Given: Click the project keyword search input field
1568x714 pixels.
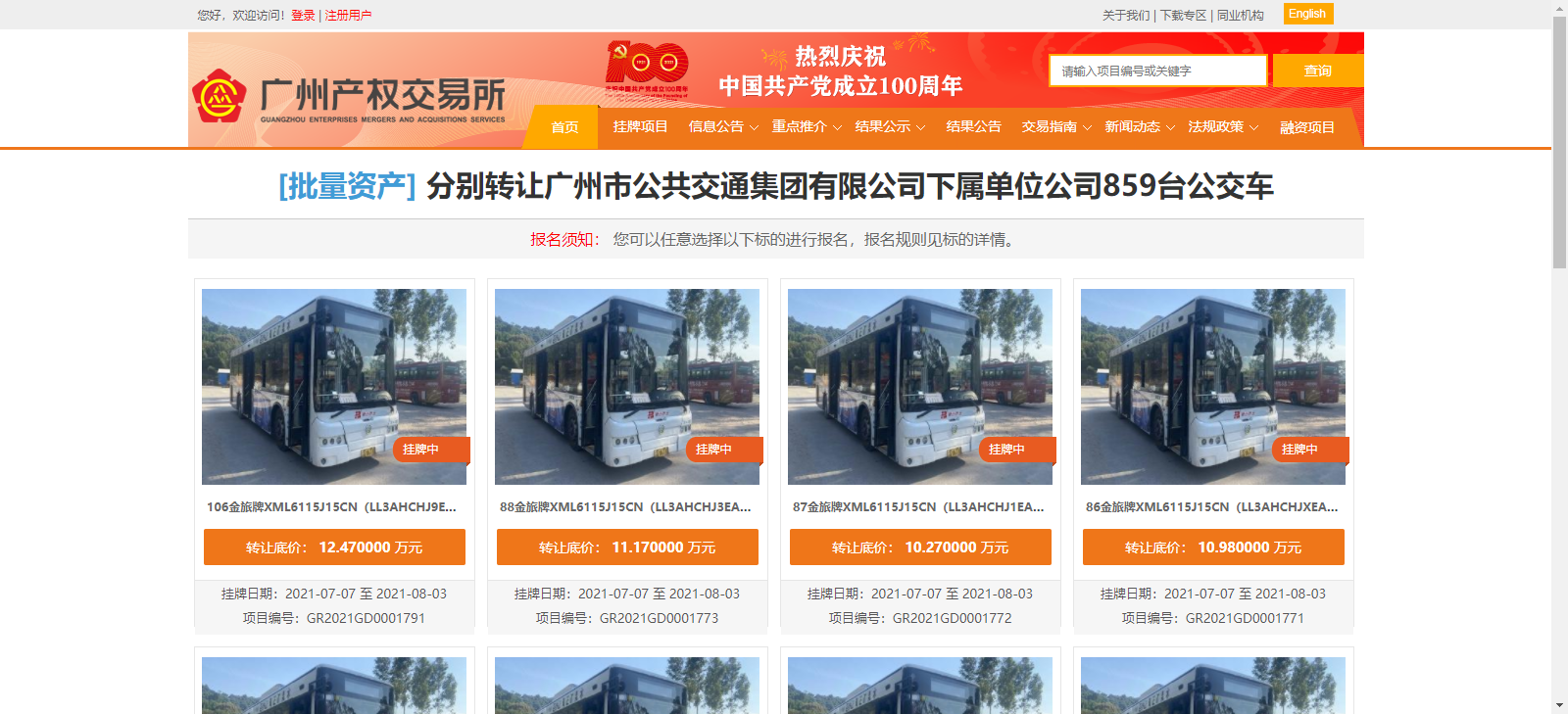Looking at the screenshot, I should coord(1158,71).
